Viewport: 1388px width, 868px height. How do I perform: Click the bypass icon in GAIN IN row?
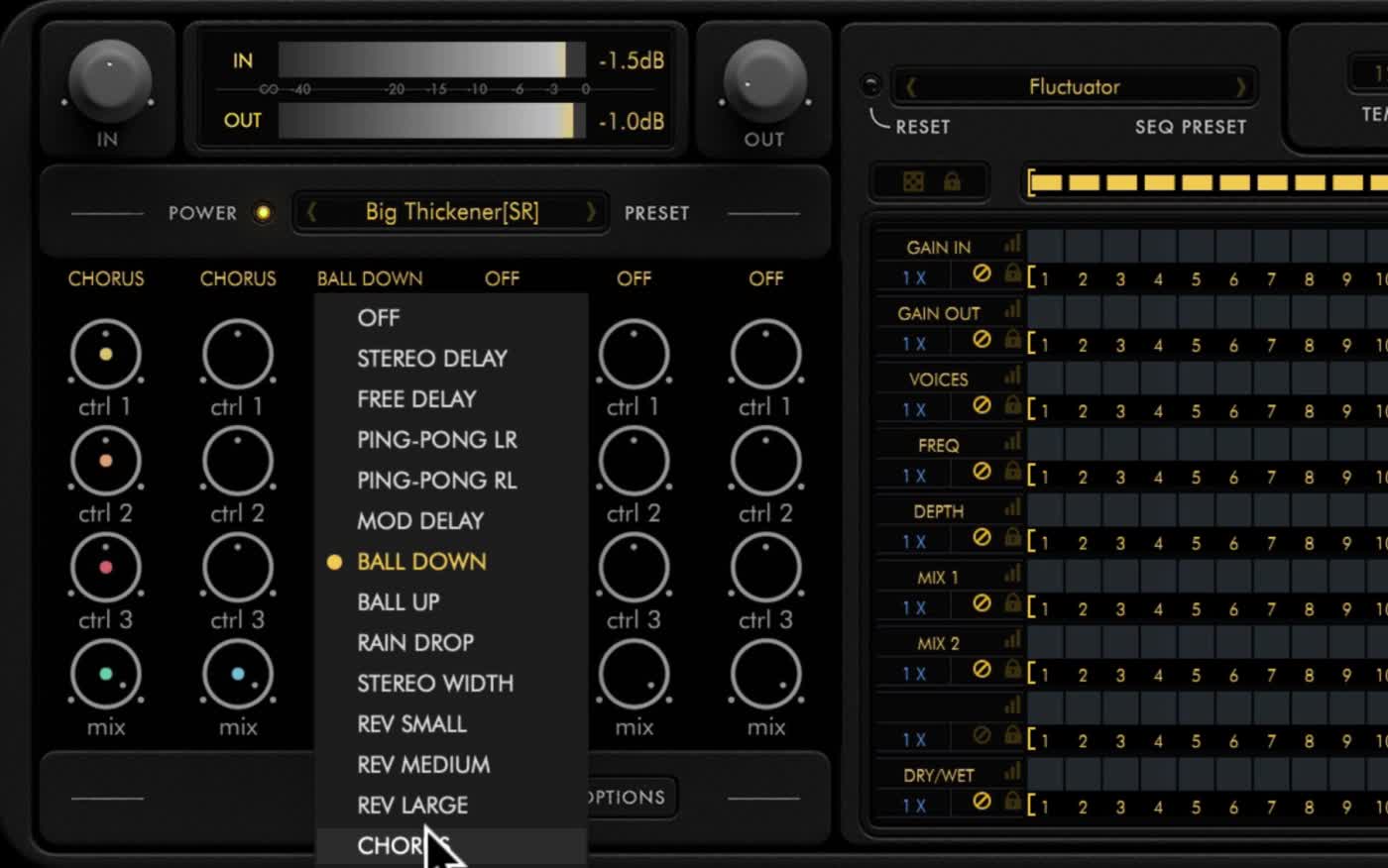(x=982, y=273)
